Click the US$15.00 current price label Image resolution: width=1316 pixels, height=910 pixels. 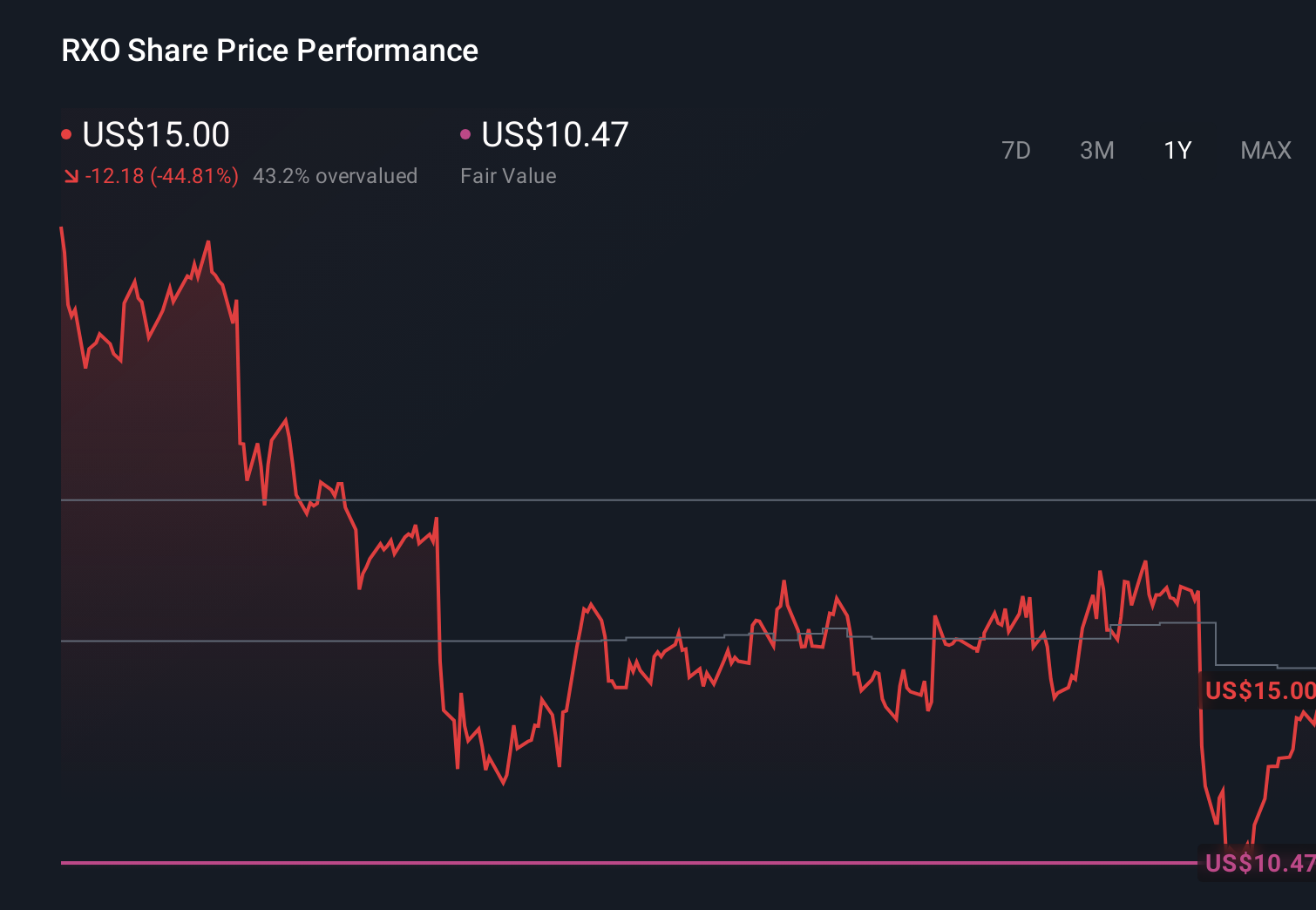[x=155, y=134]
